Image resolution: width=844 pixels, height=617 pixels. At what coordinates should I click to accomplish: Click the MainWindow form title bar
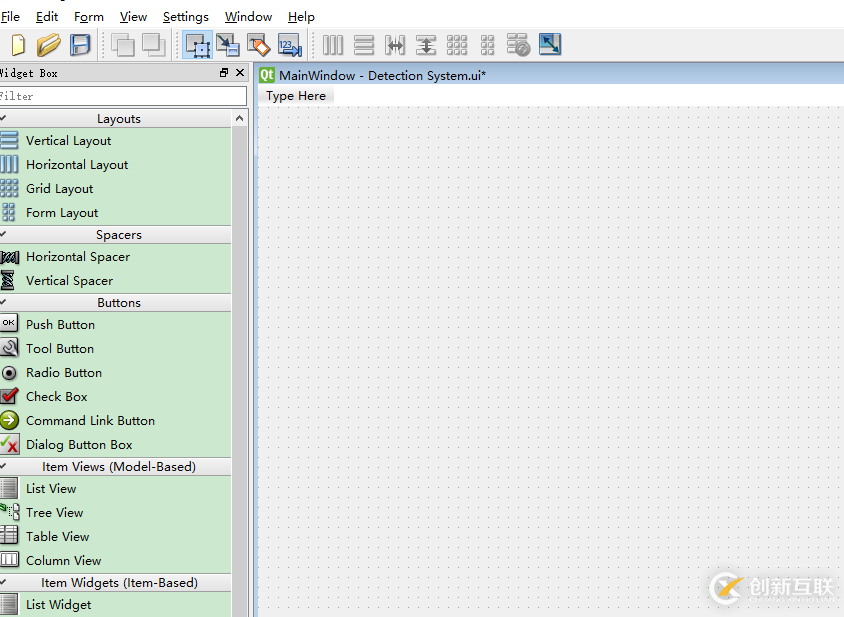click(551, 75)
